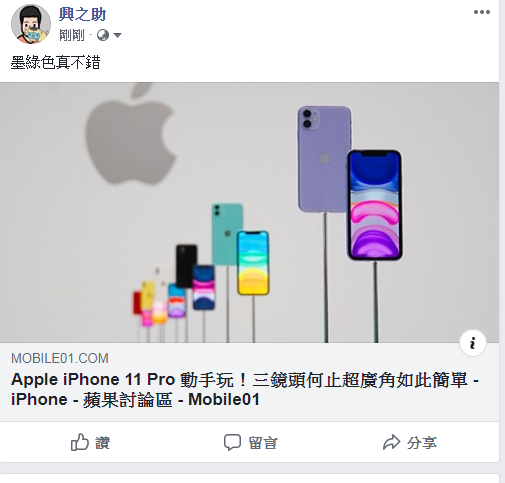
Task: Click the 墨綠色真不錯 post text
Action: coord(55,63)
